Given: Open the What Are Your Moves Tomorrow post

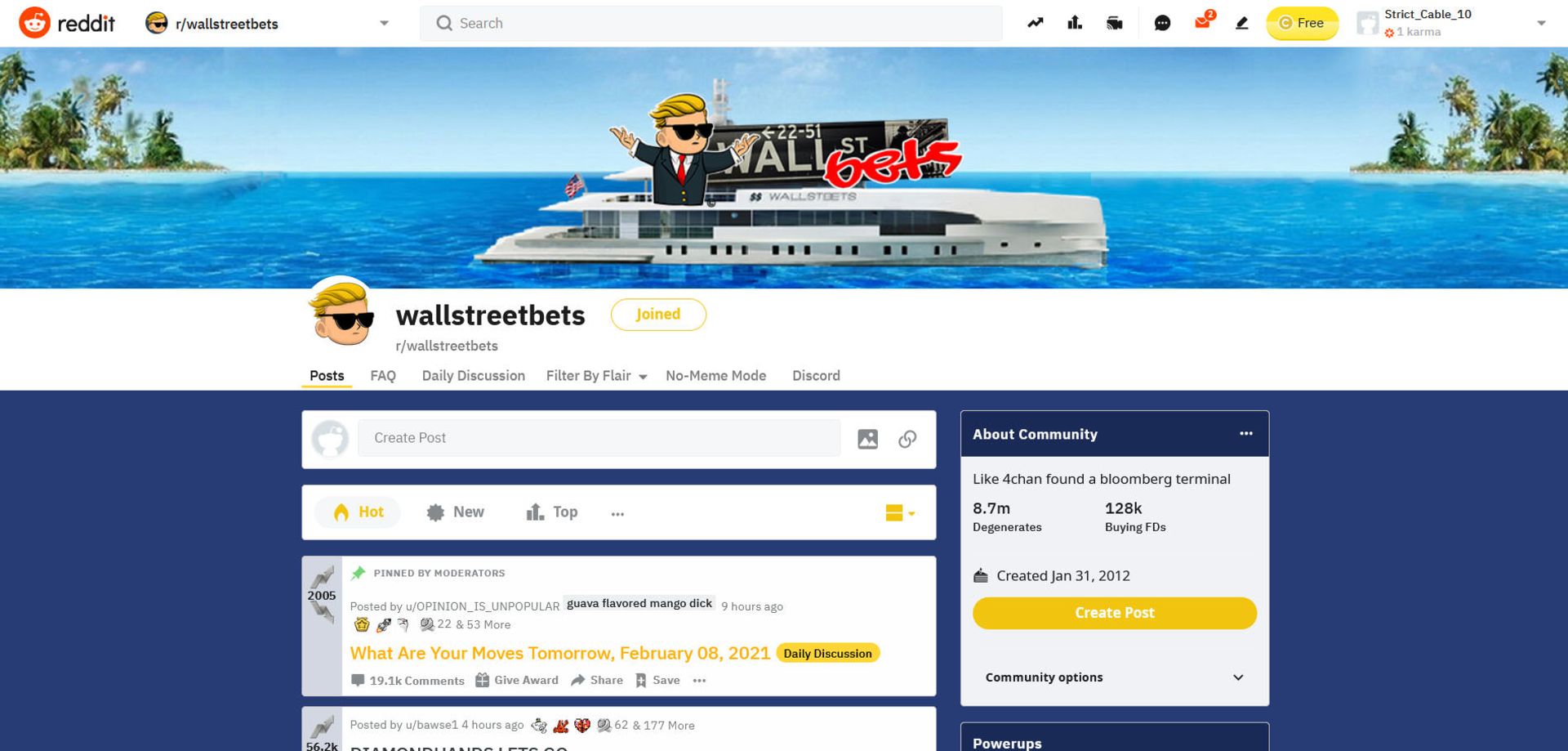Looking at the screenshot, I should click(x=559, y=653).
